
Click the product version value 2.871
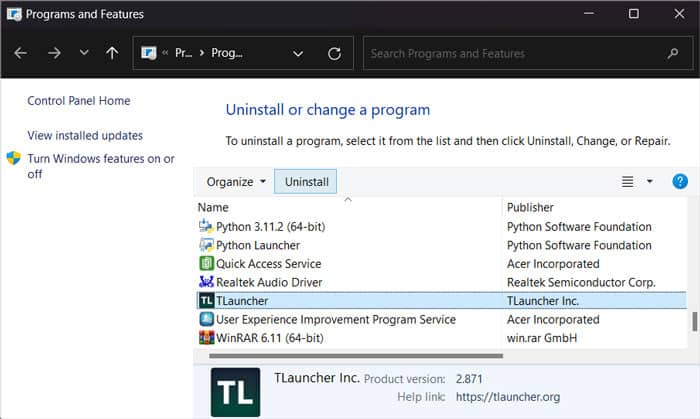[x=469, y=379]
